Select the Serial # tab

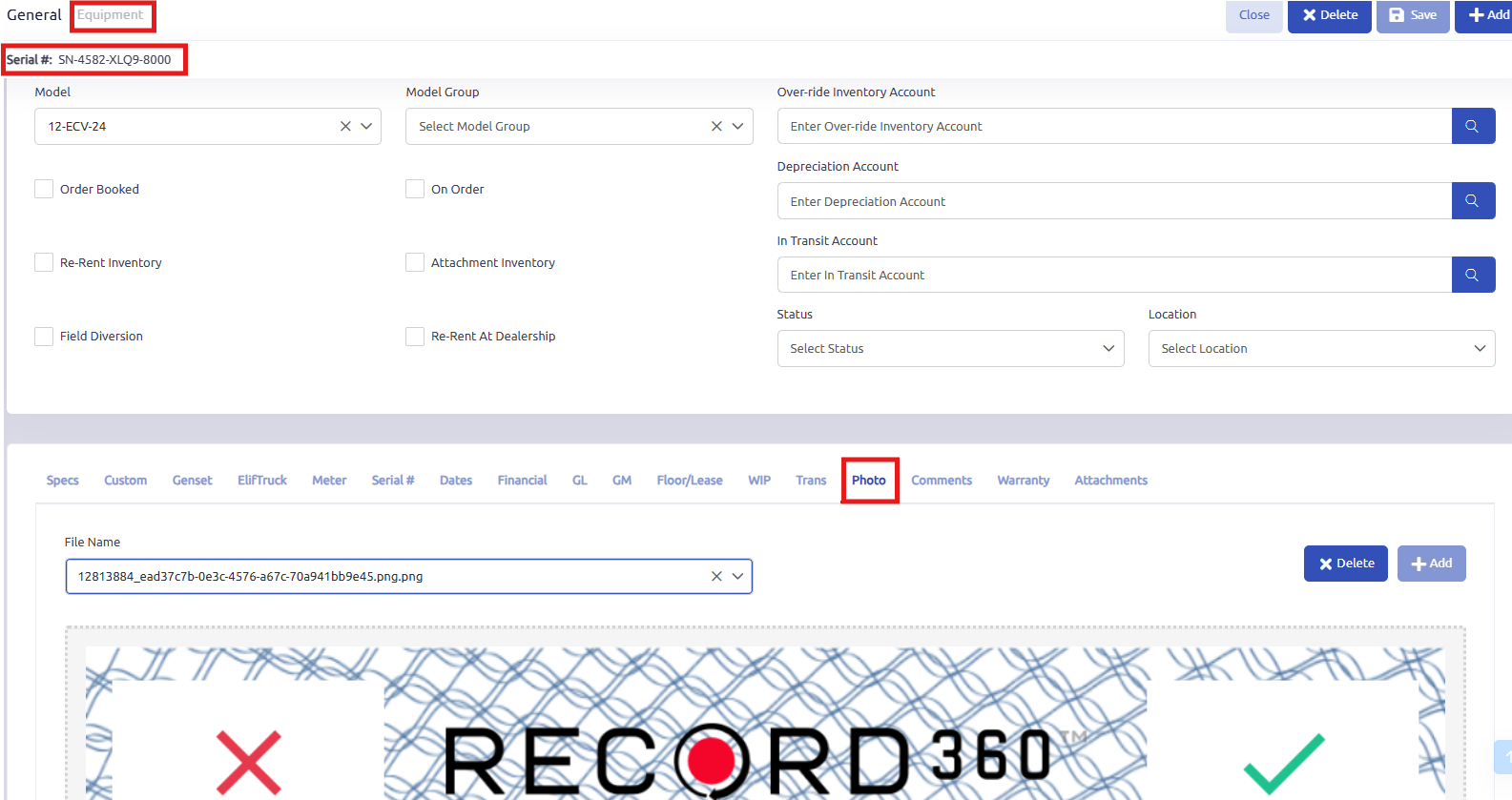tap(393, 481)
